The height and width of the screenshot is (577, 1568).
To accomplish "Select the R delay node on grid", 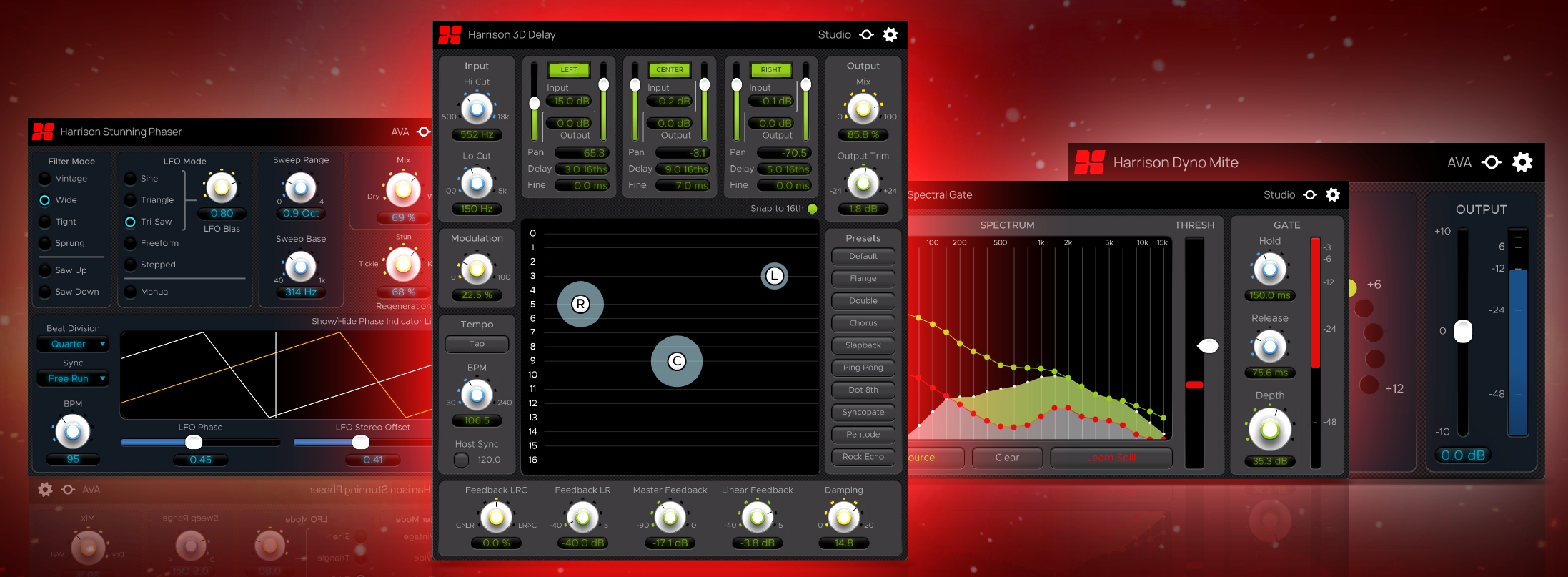I will pos(580,304).
